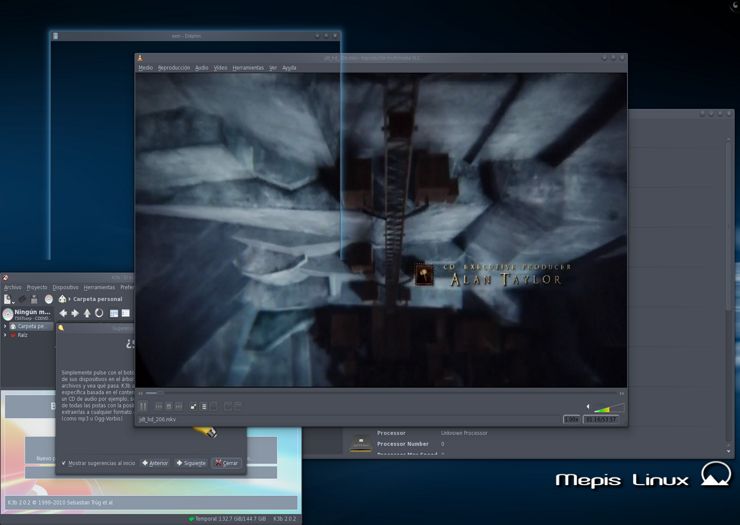
Task: Expand the Raíz tree node
Action: (x=5, y=335)
